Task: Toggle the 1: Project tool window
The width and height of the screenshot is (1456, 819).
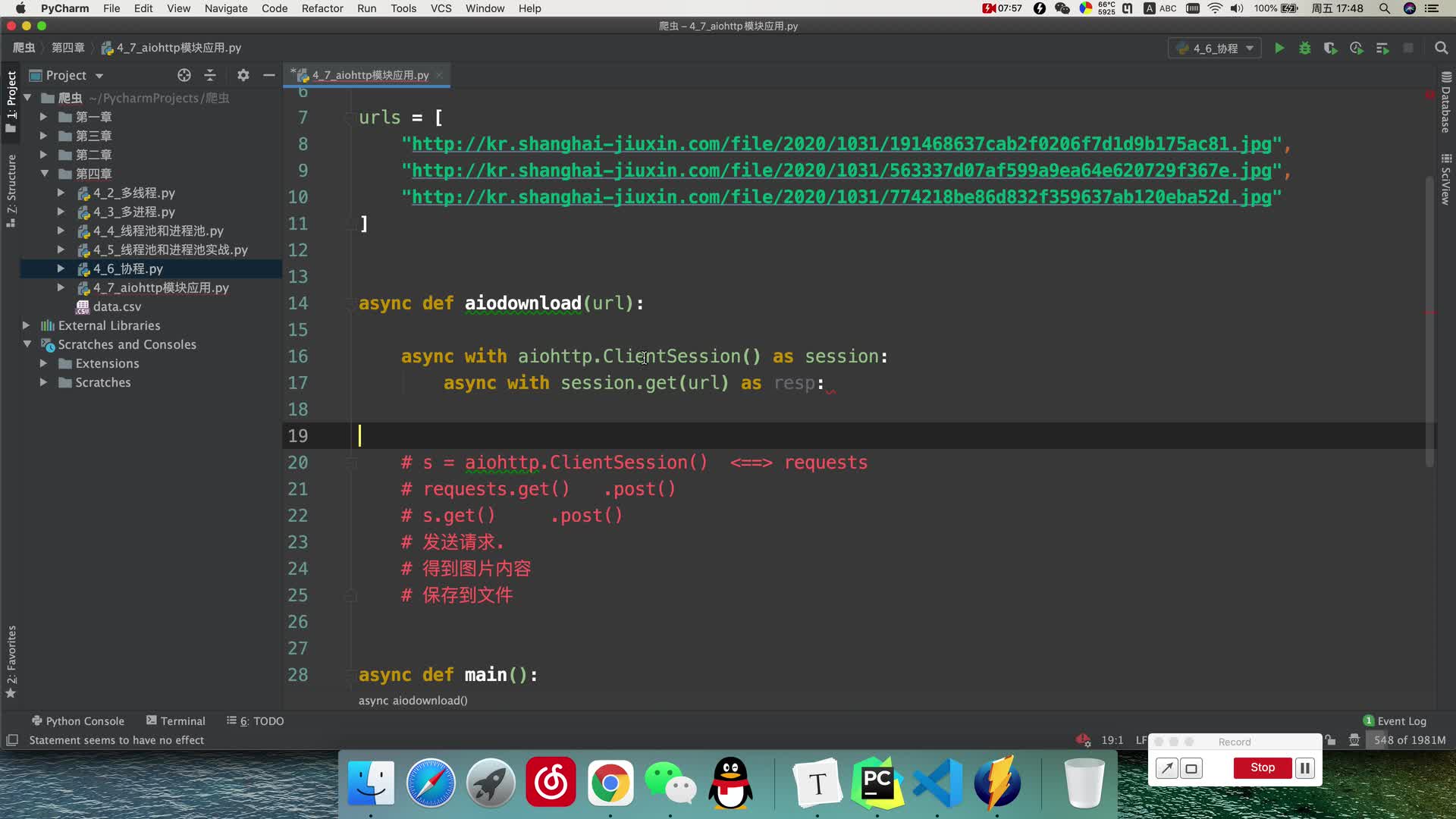Action: click(x=11, y=102)
